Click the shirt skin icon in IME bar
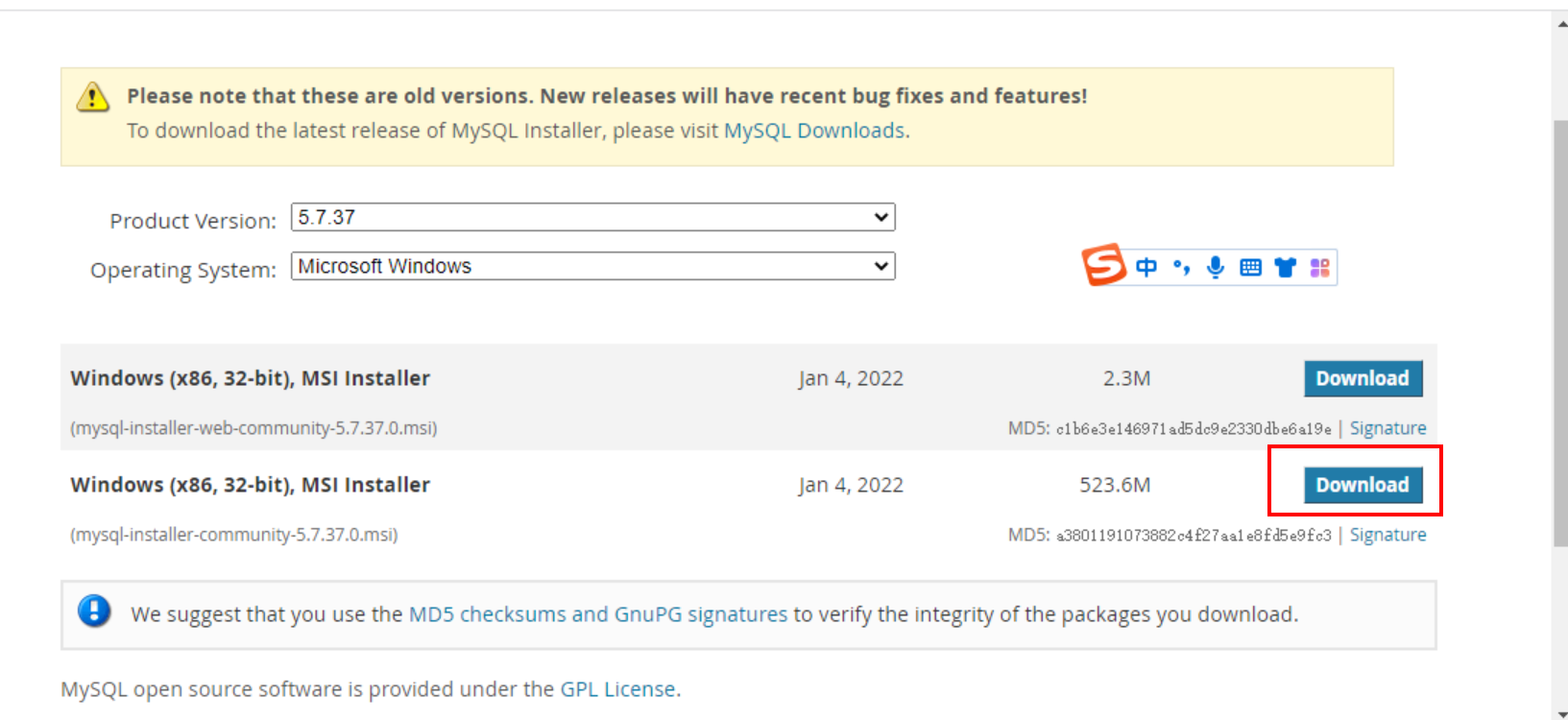 (x=1285, y=268)
